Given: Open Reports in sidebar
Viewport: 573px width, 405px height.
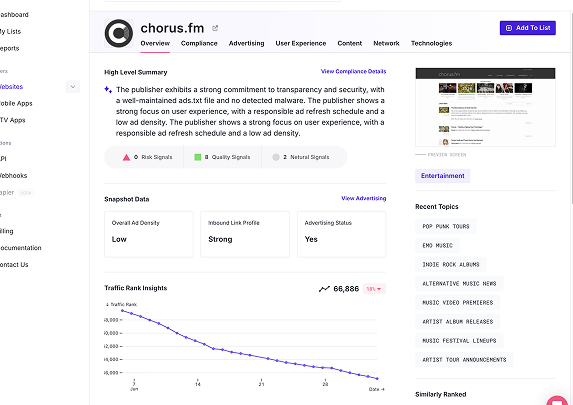Looking at the screenshot, I should tap(10, 48).
